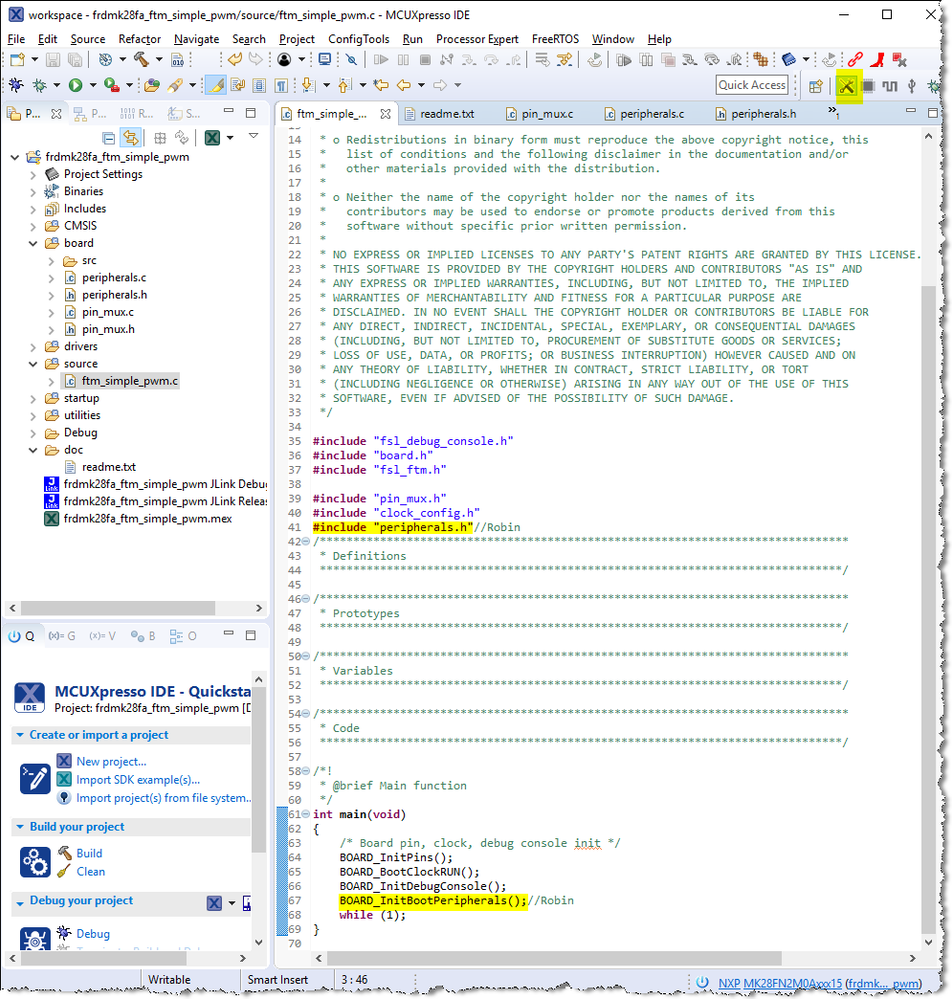Open the Project Explorer View Menu triangle

point(253,136)
